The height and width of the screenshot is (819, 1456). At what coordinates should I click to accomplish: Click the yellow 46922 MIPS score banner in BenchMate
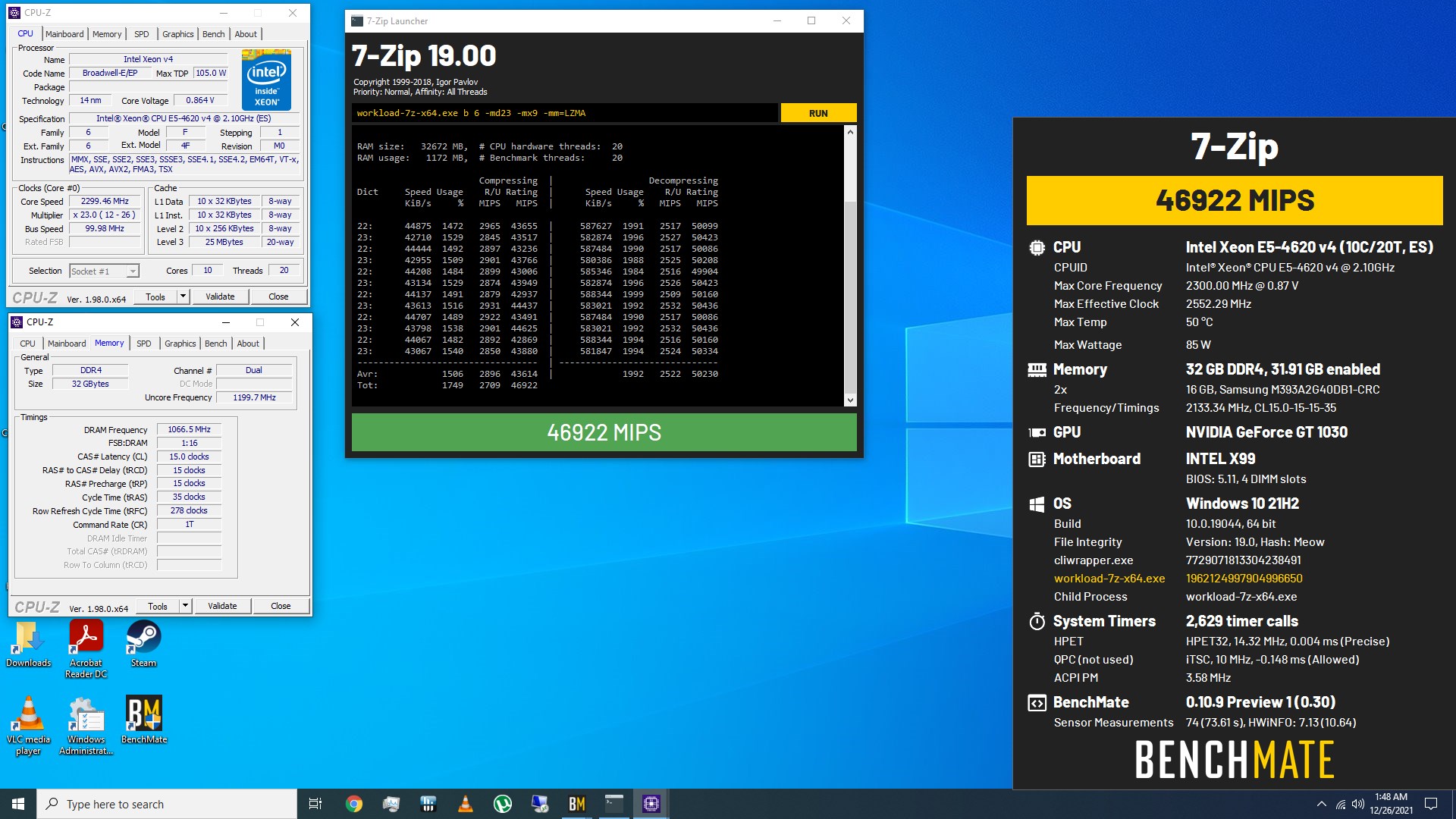click(x=1235, y=200)
